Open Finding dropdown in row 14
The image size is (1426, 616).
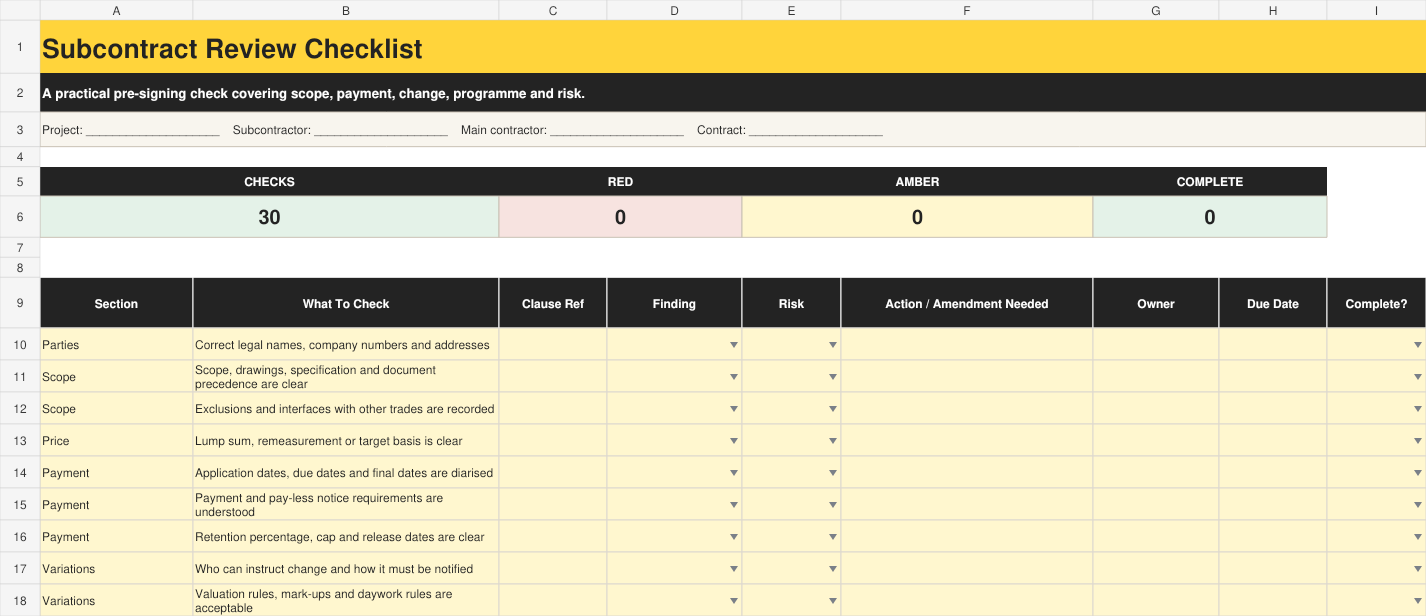[734, 473]
